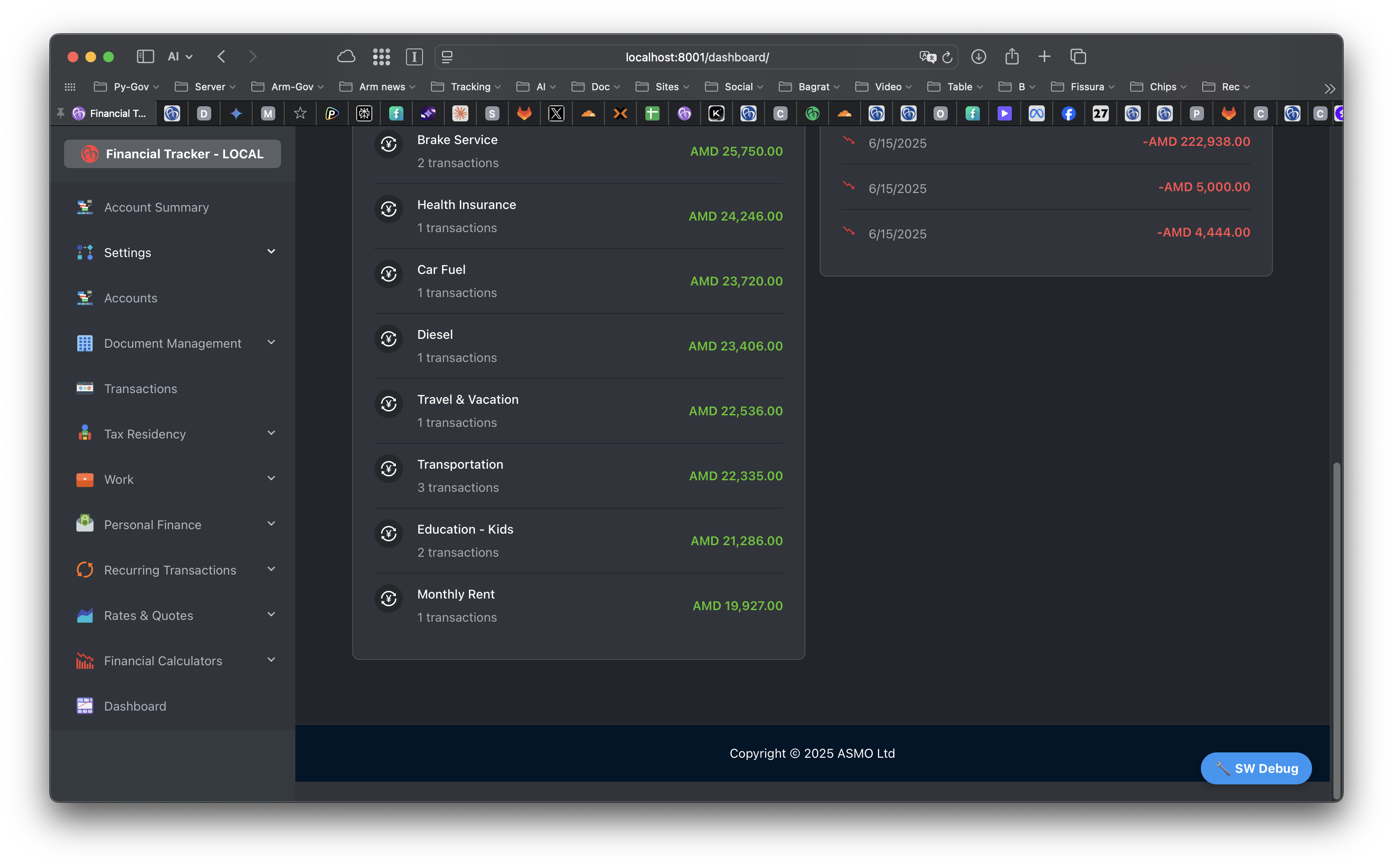The height and width of the screenshot is (868, 1393).
Task: Open the Accounts menu item
Action: tap(130, 298)
